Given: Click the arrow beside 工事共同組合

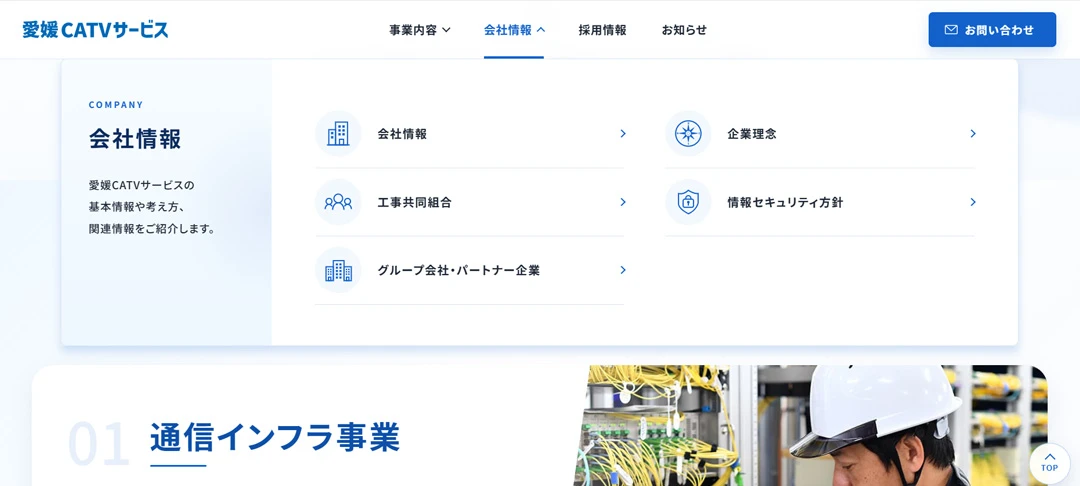Looking at the screenshot, I should pos(623,202).
